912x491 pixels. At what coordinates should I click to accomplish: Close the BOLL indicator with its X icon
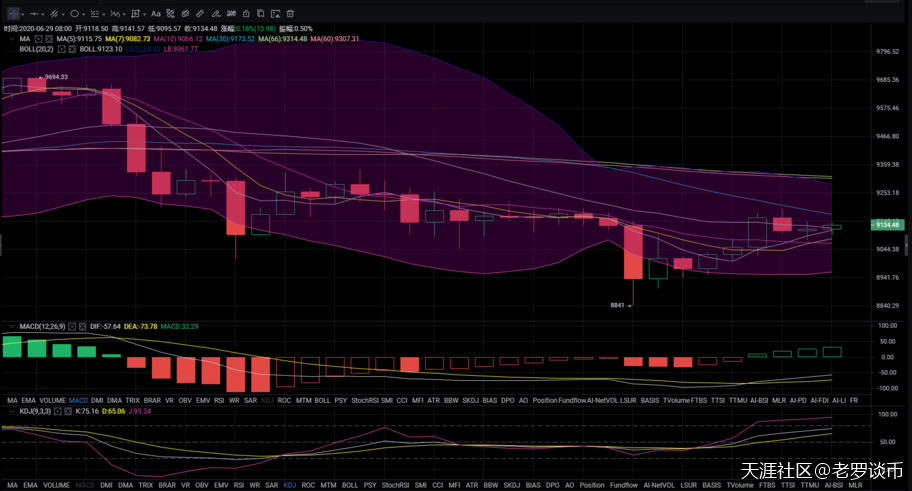click(x=71, y=49)
